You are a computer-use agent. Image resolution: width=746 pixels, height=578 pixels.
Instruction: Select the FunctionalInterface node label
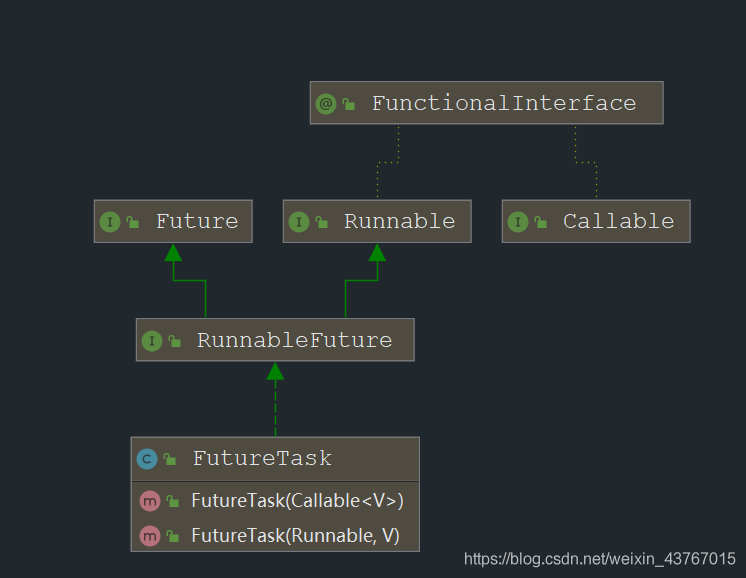[x=503, y=103]
